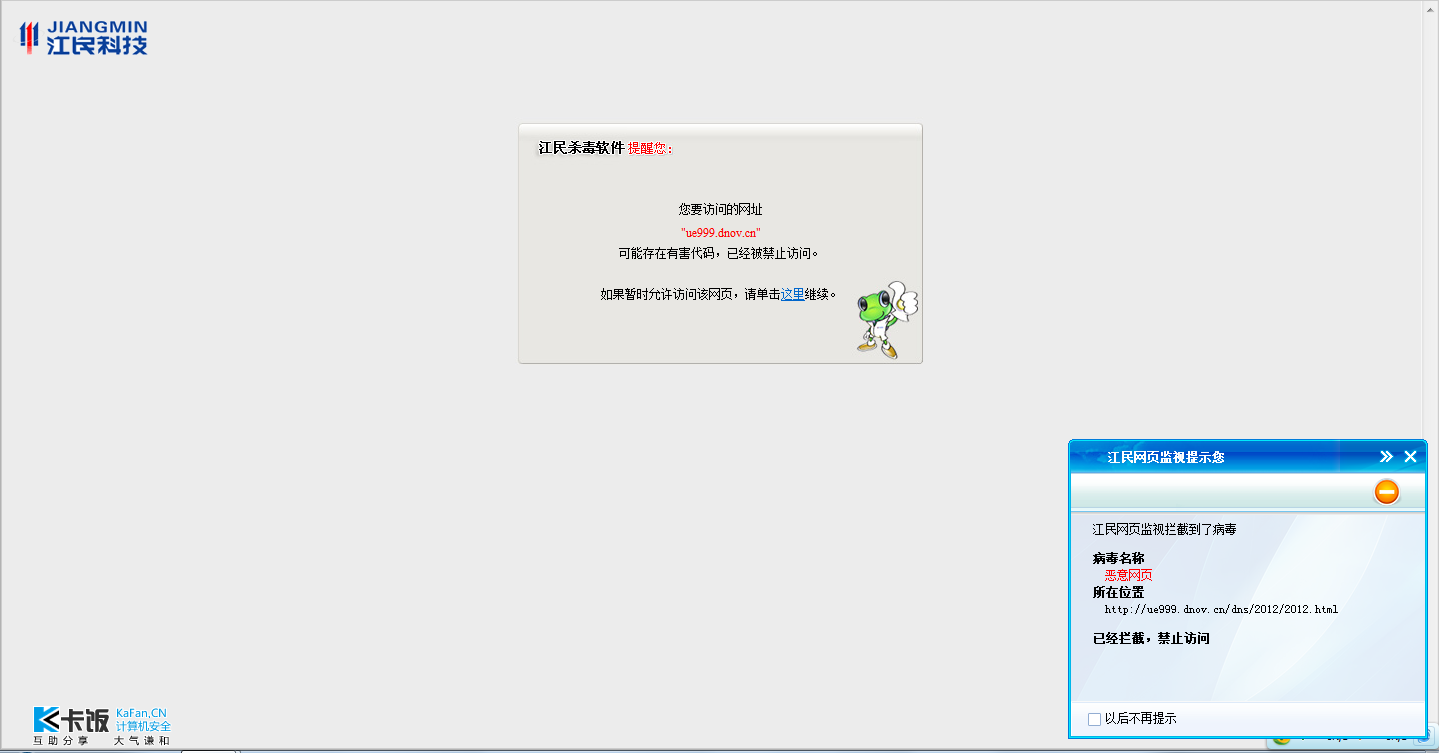Click the blocked URL ending 2012.html
The height and width of the screenshot is (753, 1439).
1221,609
